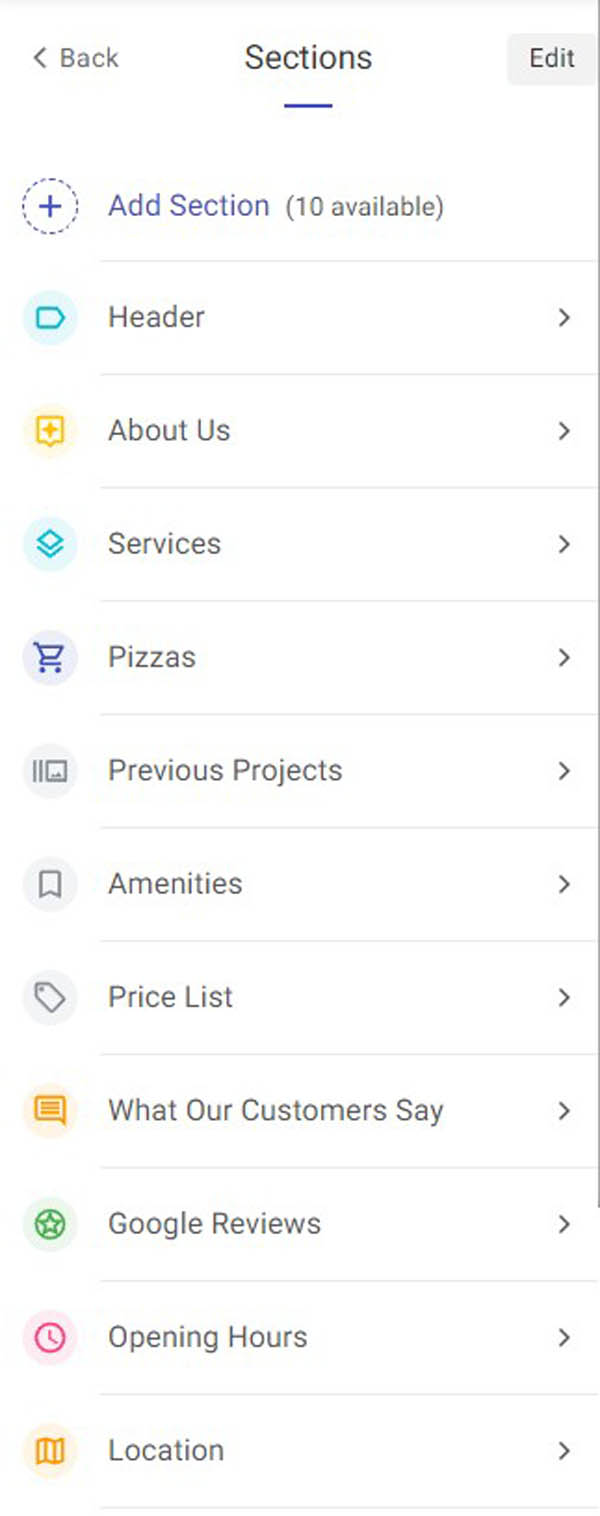The image size is (600, 1516).
Task: Click the Location map icon
Action: (x=50, y=1451)
